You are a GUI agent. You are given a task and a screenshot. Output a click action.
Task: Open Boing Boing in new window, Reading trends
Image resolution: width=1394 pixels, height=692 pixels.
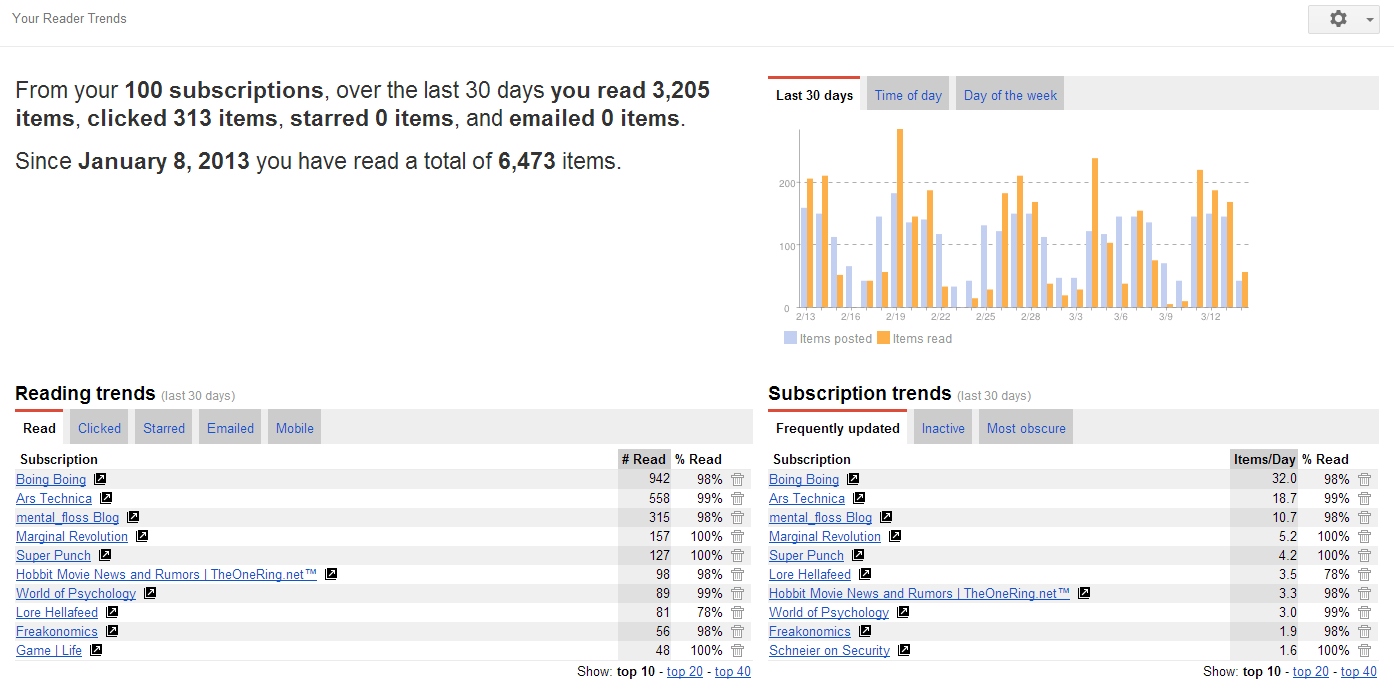coord(100,479)
